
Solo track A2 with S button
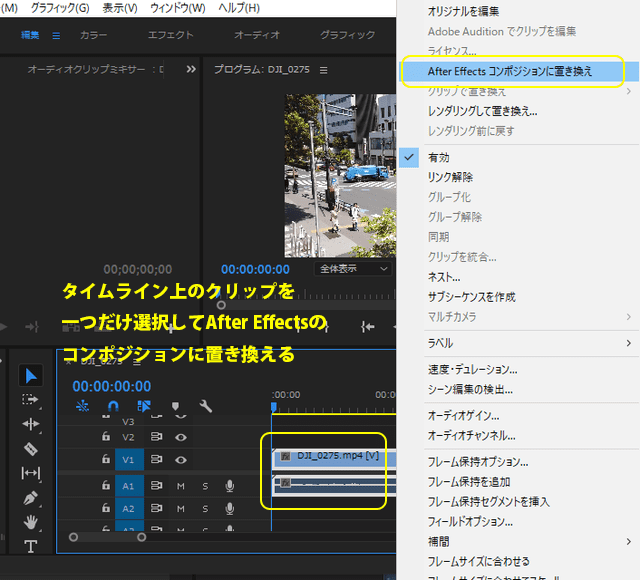pos(205,509)
